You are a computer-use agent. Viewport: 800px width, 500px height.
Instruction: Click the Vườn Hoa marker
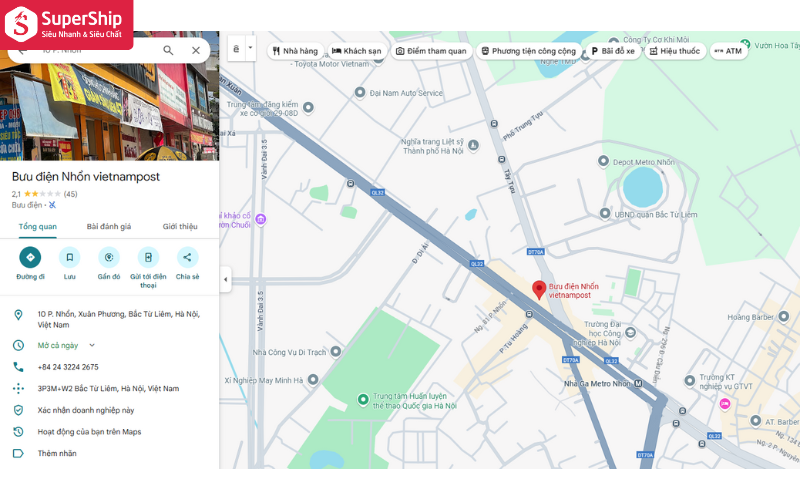(x=745, y=44)
